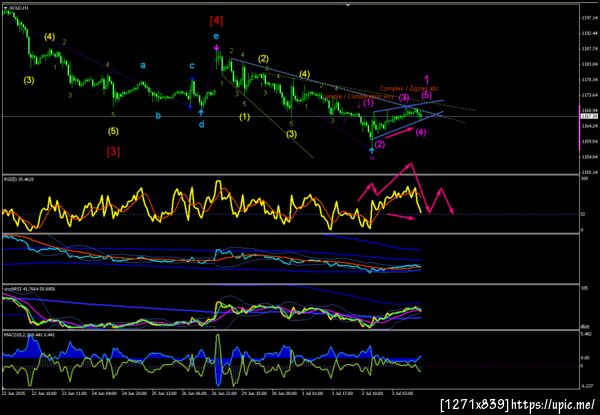Image resolution: width=600 pixels, height=415 pixels.
Task: Select the magenta (5) wave label
Action: (427, 94)
